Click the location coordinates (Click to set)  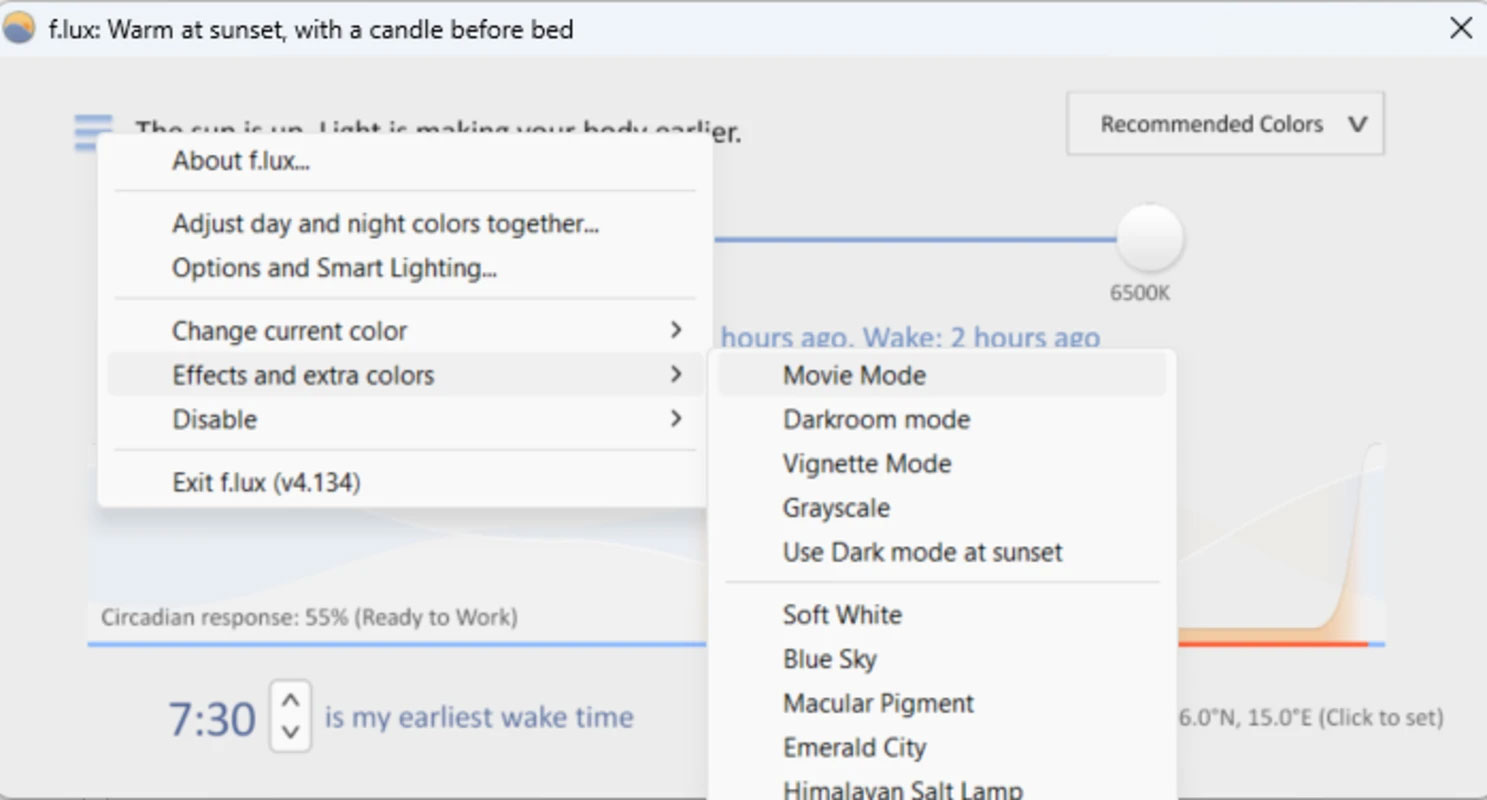tap(1311, 717)
